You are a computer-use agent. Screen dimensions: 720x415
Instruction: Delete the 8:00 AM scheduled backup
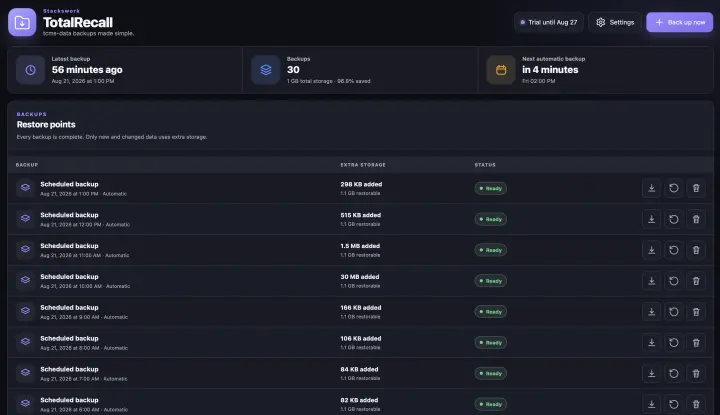[696, 342]
